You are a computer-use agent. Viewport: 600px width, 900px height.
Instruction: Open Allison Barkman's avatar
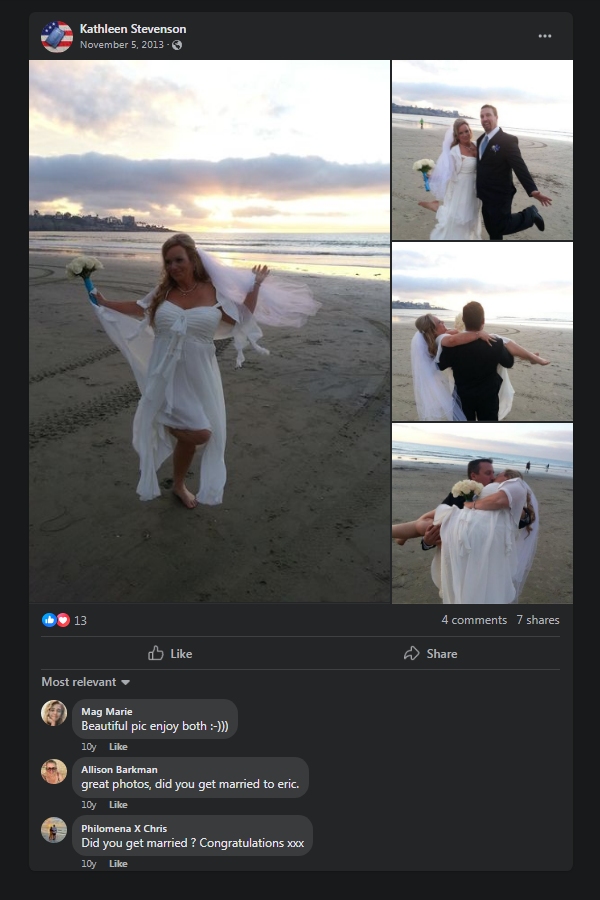pos(54,771)
